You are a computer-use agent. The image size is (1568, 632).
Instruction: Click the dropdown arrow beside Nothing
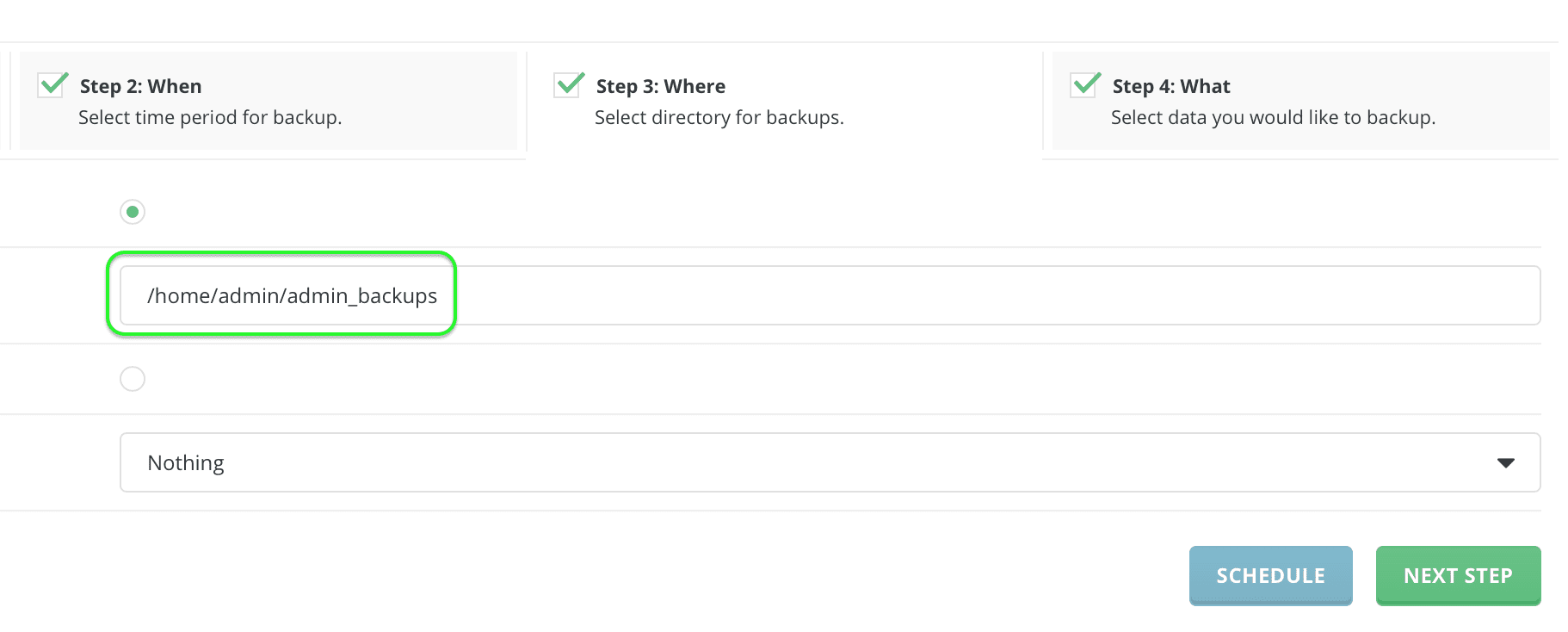[x=1506, y=462]
